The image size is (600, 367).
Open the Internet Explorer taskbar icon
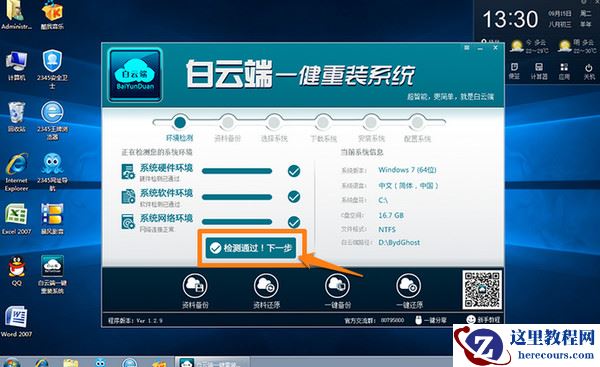41,362
